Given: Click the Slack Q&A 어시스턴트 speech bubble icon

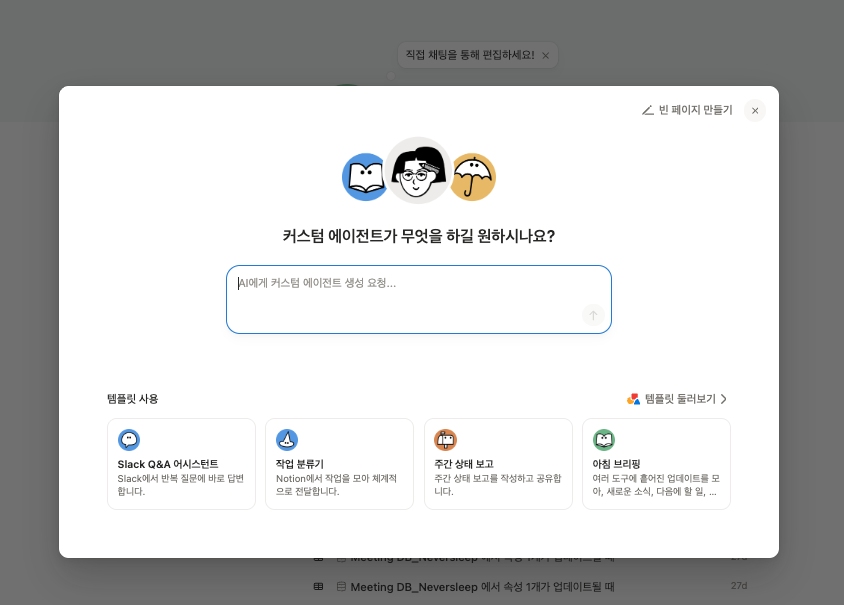Looking at the screenshot, I should tap(127, 438).
